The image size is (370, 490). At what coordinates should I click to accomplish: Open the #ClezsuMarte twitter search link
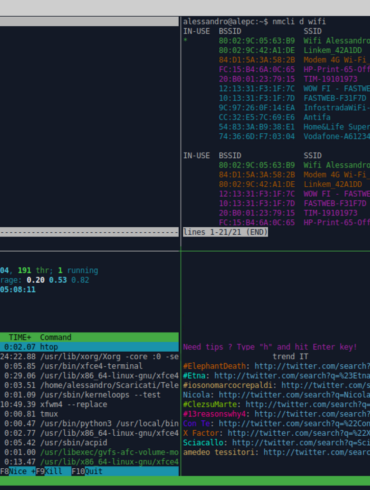pyautogui.click(x=308, y=404)
